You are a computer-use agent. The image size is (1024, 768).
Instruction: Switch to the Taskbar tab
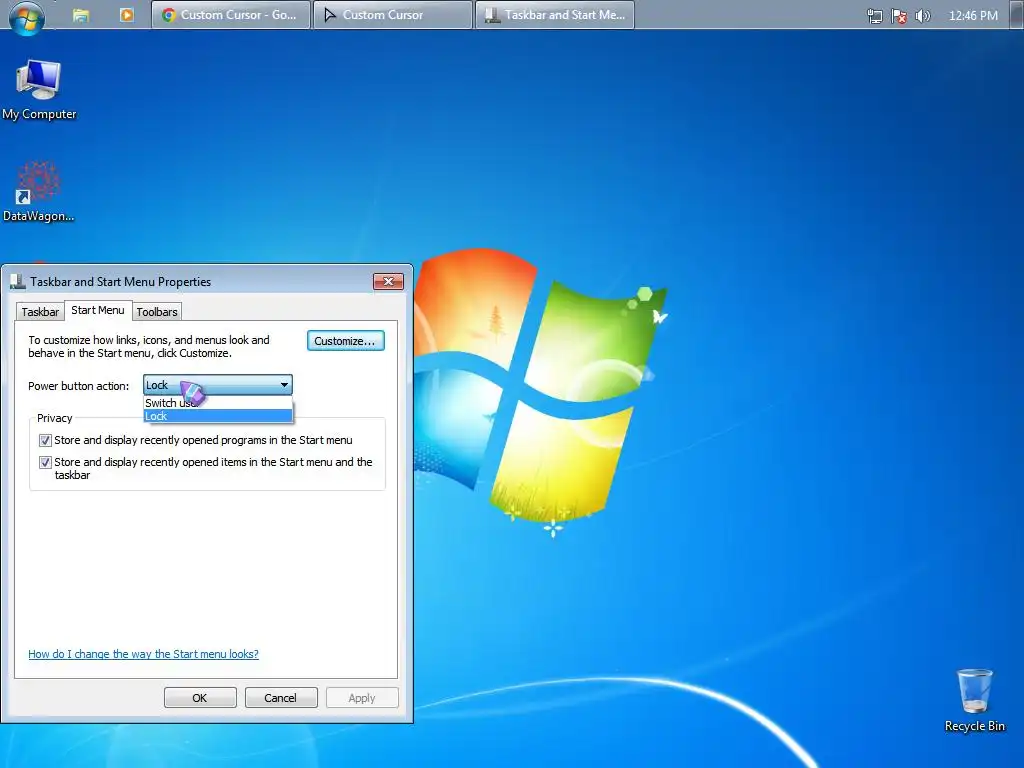[x=40, y=312]
